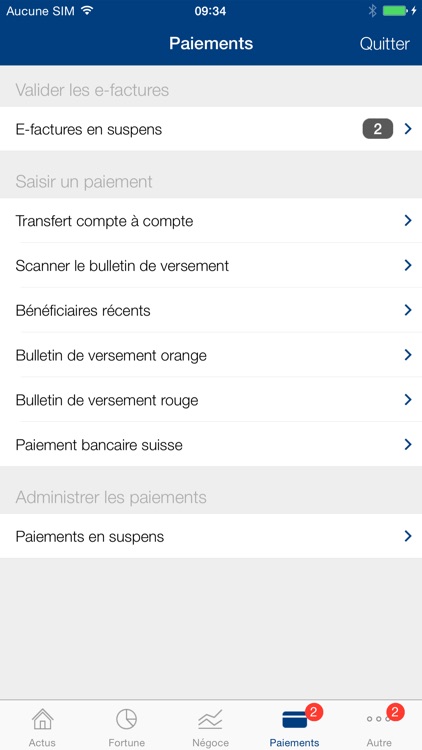Viewport: 422px width, 750px height.
Task: Tap the Wi-Fi signal icon
Action: (87, 11)
